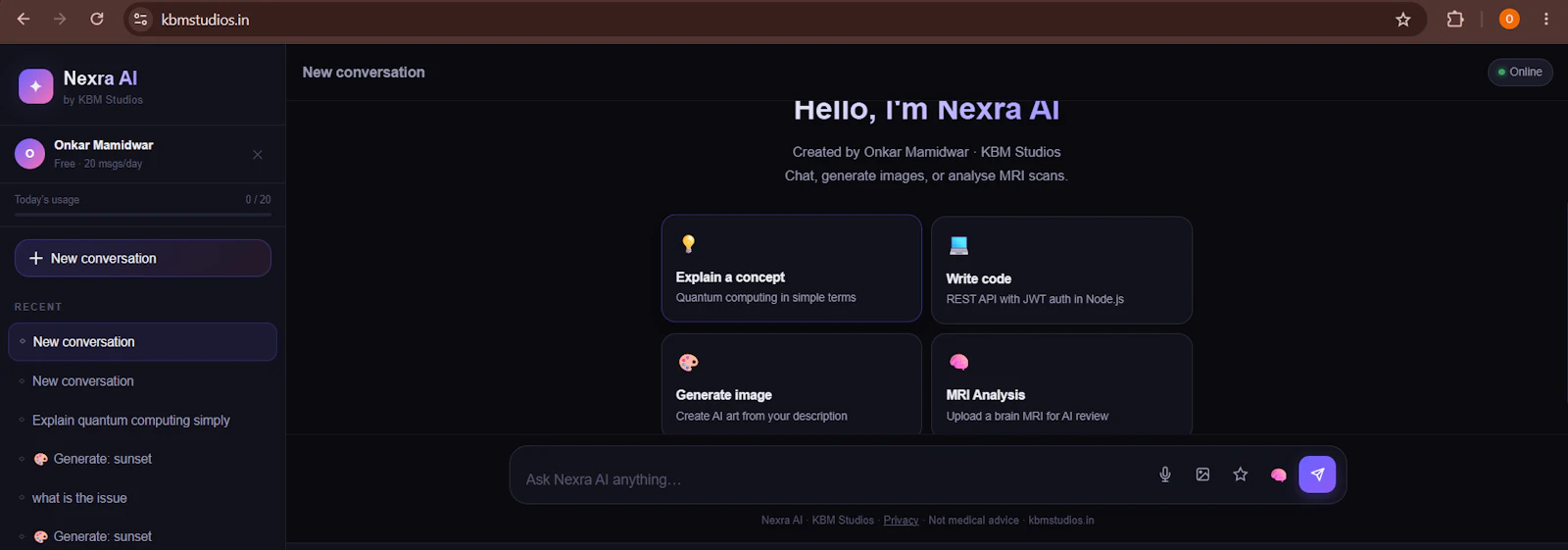Click the 0 / 20 usage count
Viewport: 1568px width, 550px height.
[x=258, y=199]
